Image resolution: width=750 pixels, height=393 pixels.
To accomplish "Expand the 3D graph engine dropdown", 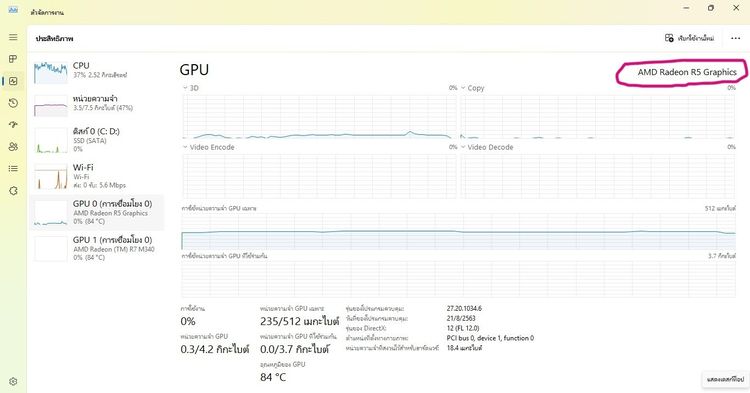I will [190, 88].
